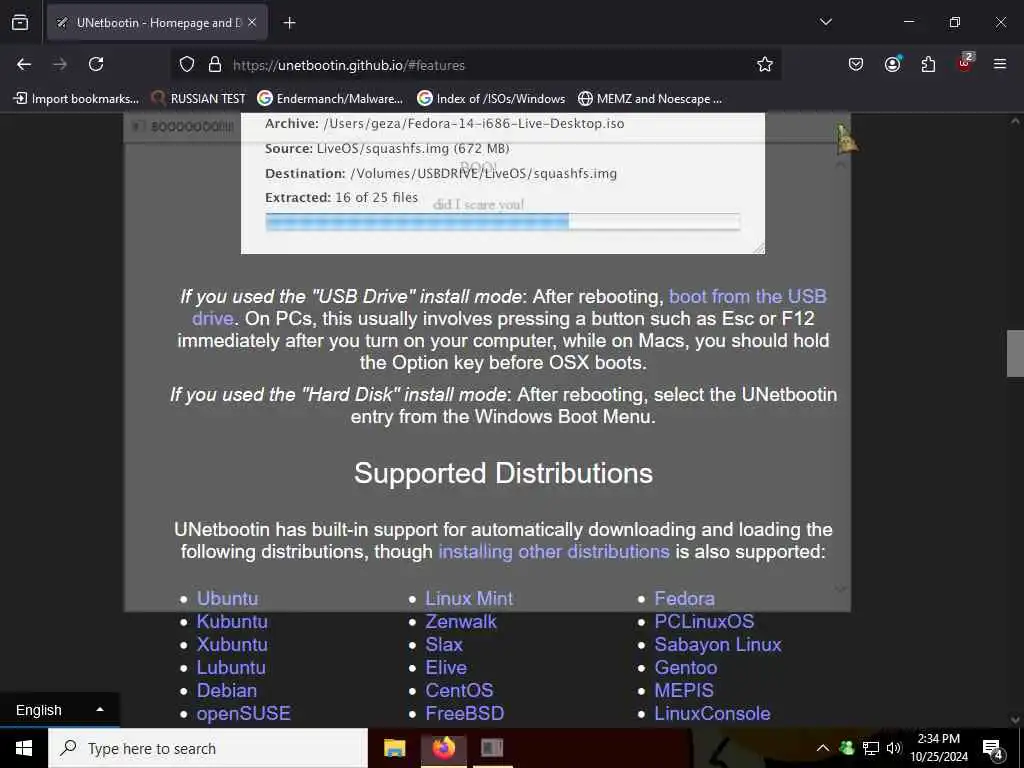1024x768 pixels.
Task: Open FreeBSD distribution link
Action: (464, 713)
